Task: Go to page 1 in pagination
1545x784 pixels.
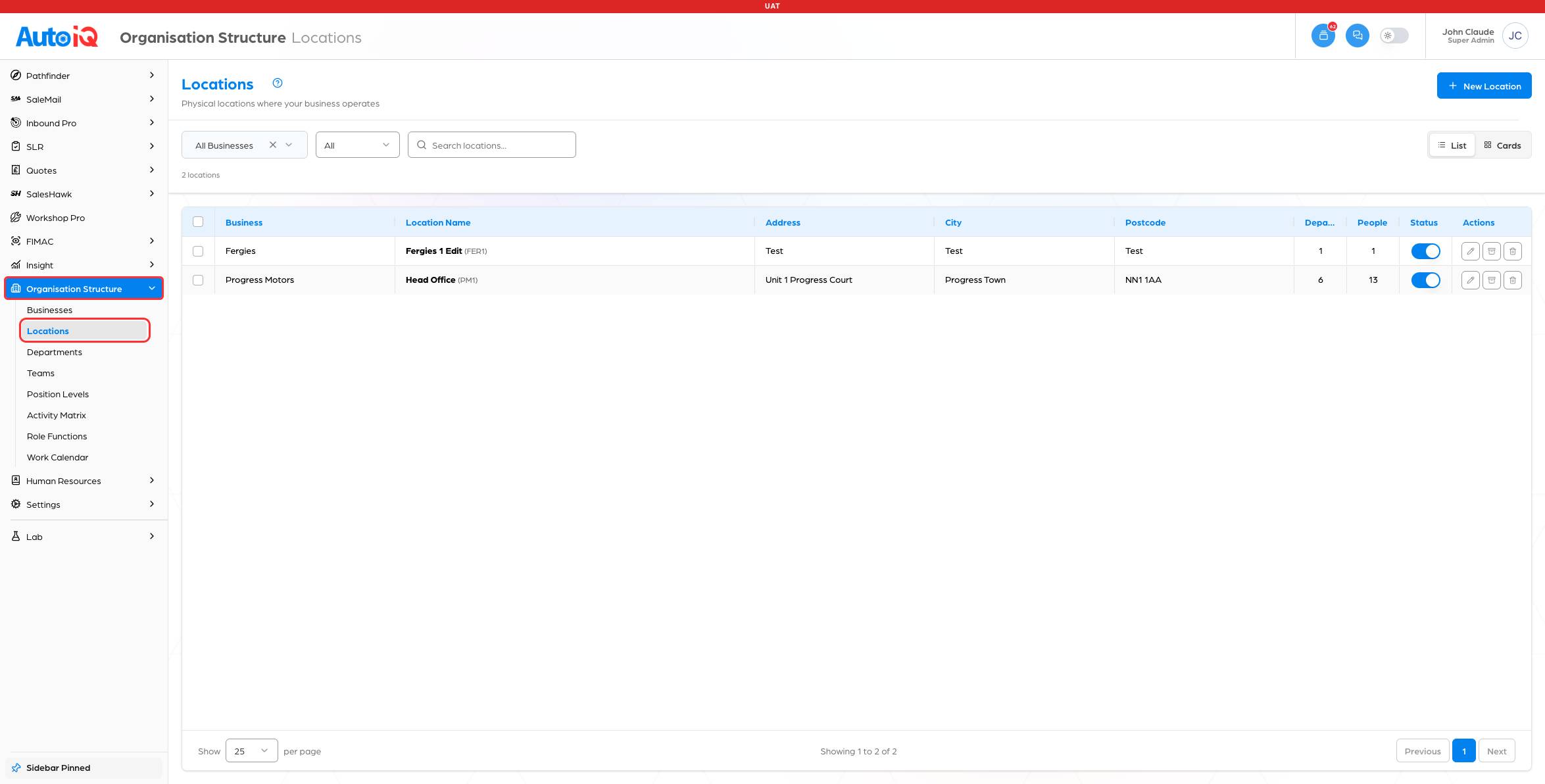Action: coord(1463,750)
